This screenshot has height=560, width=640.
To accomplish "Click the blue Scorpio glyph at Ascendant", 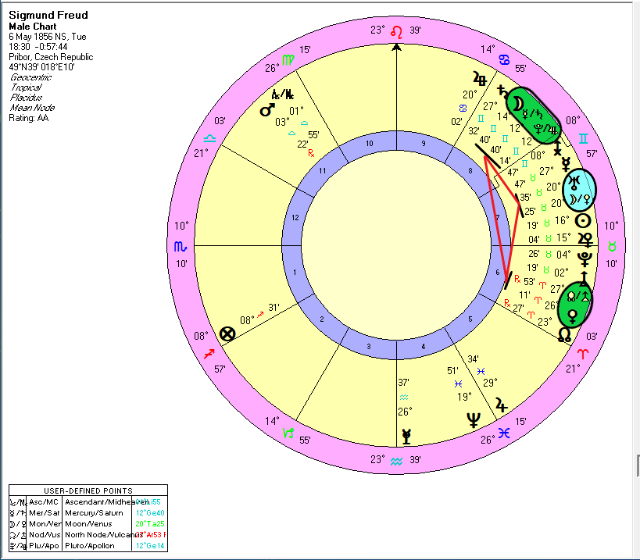I will [x=180, y=246].
